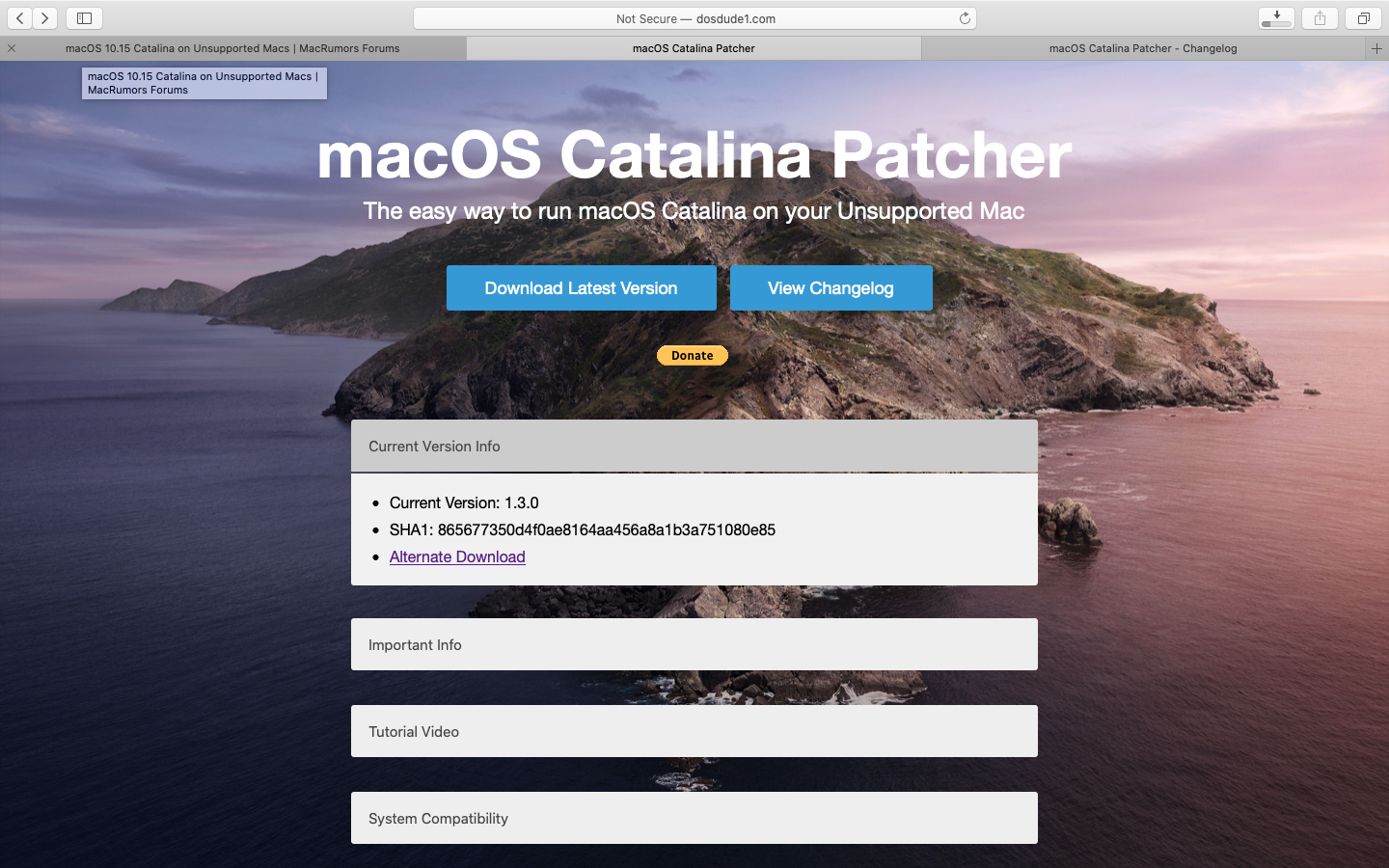Viewport: 1389px width, 868px height.
Task: Click the Unsupported Mac subtitle text
Action: 694,211
